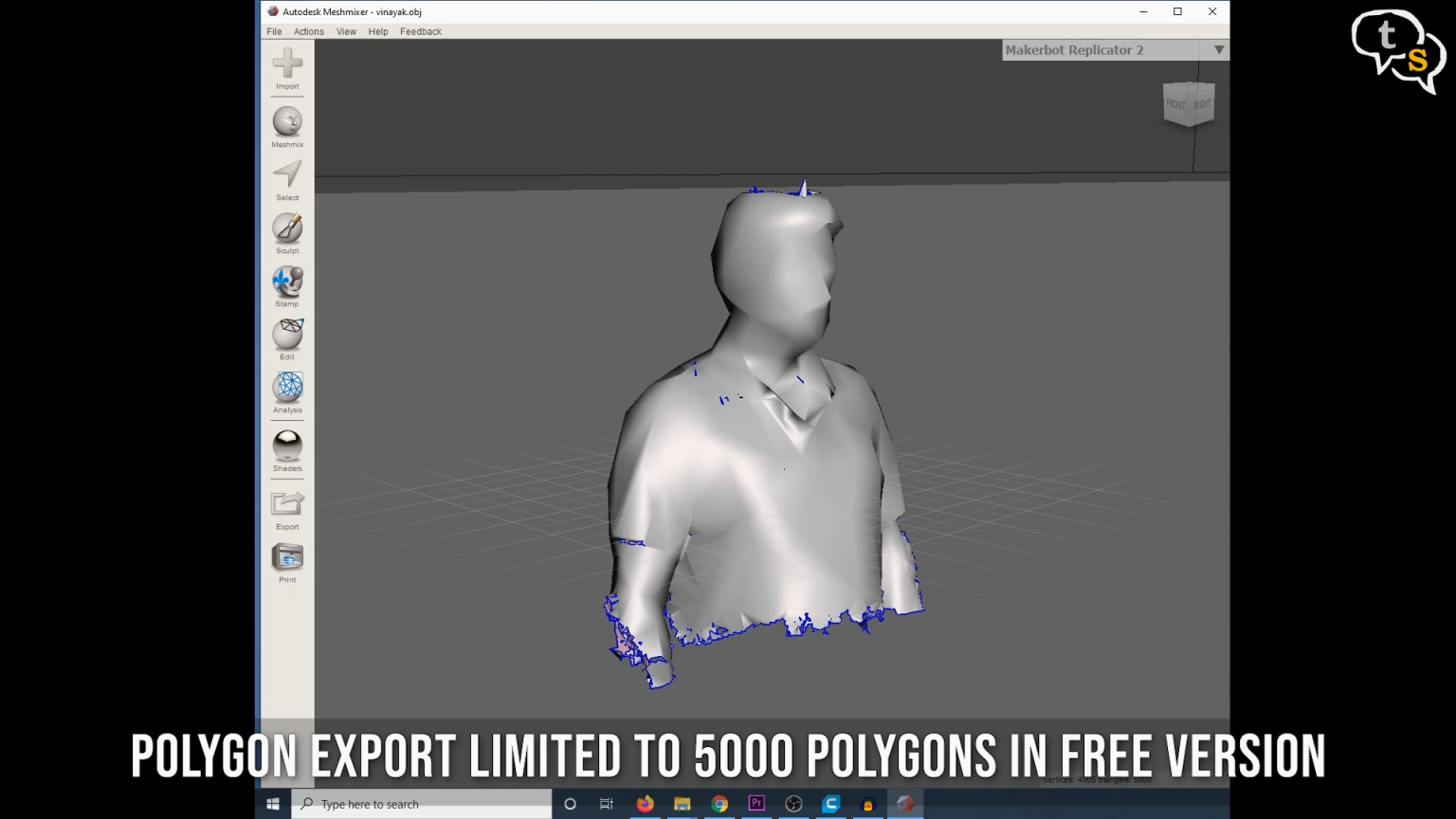Send Feedback from the menu bar
The width and height of the screenshot is (1456, 819).
(x=420, y=31)
